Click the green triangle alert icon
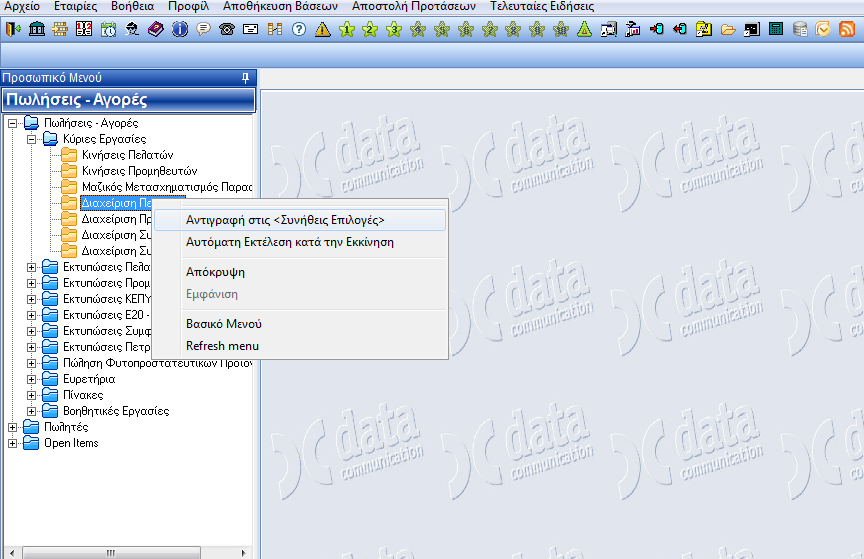Image resolution: width=864 pixels, height=559 pixels. (x=585, y=29)
